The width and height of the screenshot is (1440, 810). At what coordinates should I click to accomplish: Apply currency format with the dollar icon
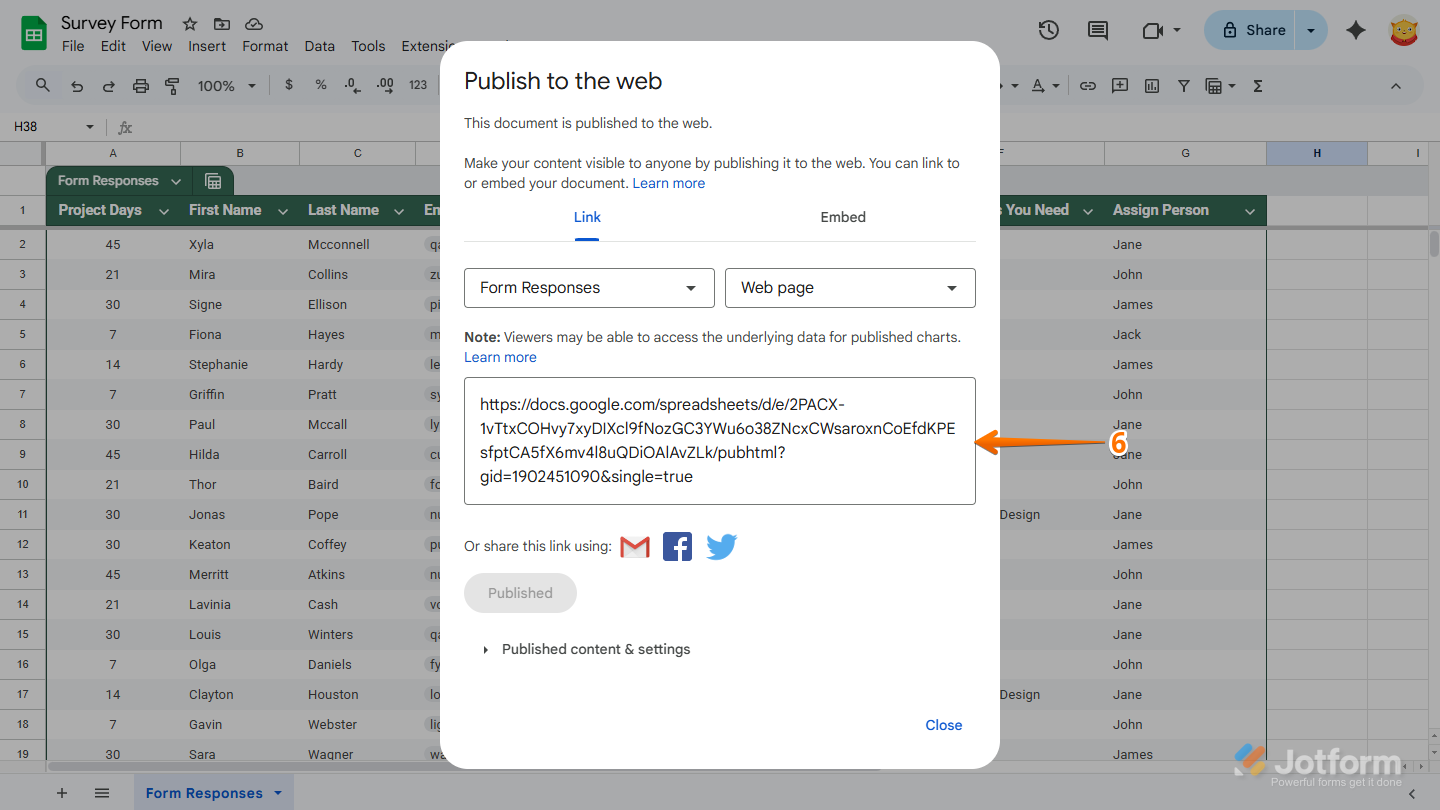pyautogui.click(x=289, y=85)
